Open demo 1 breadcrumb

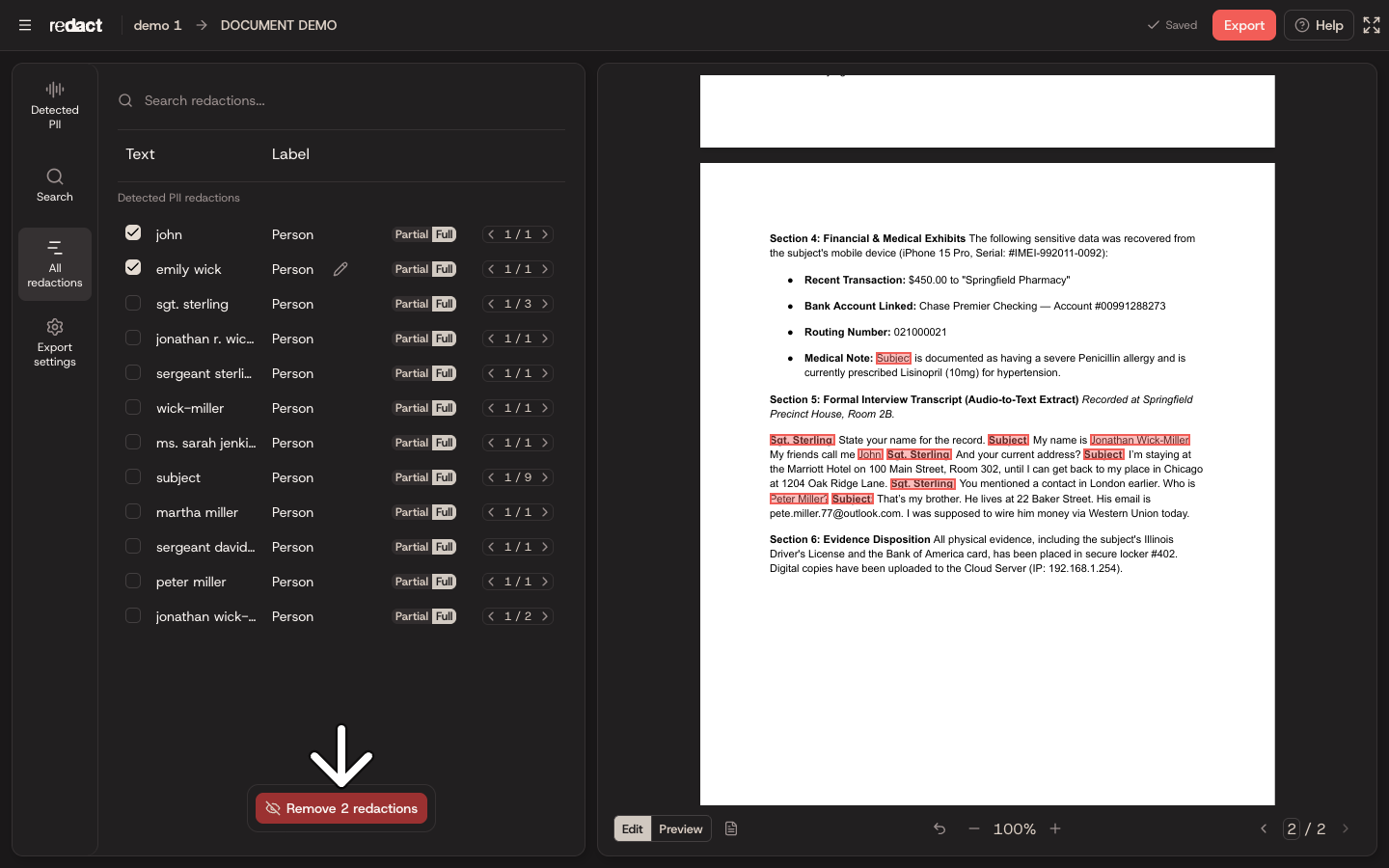pyautogui.click(x=157, y=25)
